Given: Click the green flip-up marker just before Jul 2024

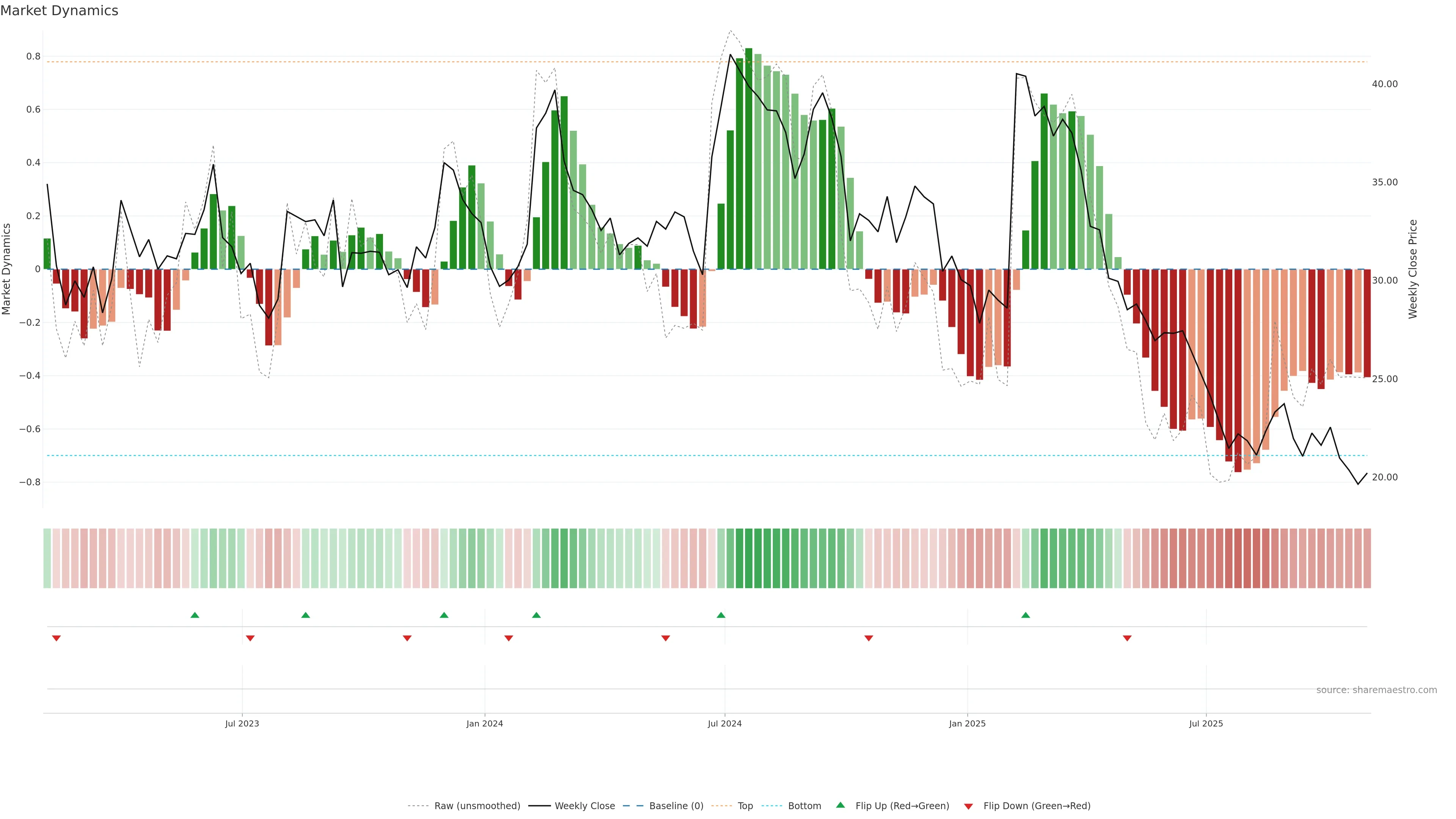Looking at the screenshot, I should 721,615.
